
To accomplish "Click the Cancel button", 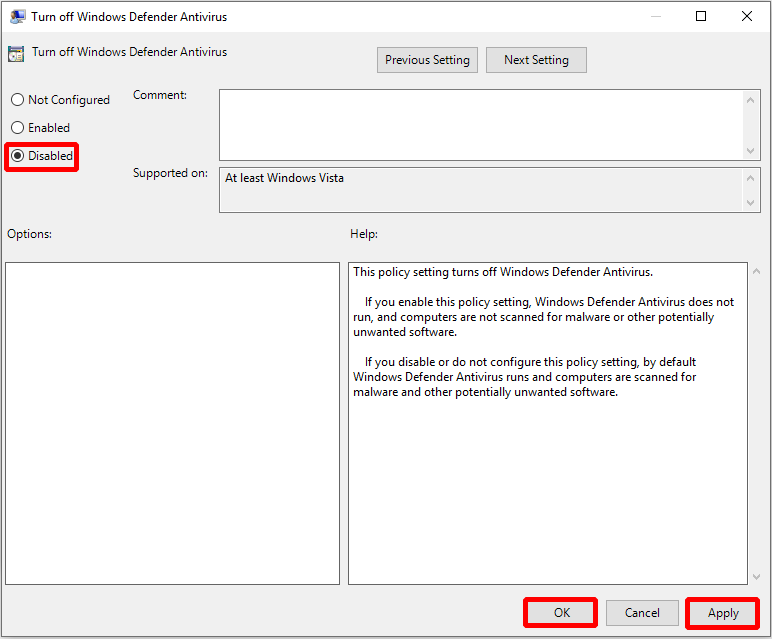I will tap(642, 613).
